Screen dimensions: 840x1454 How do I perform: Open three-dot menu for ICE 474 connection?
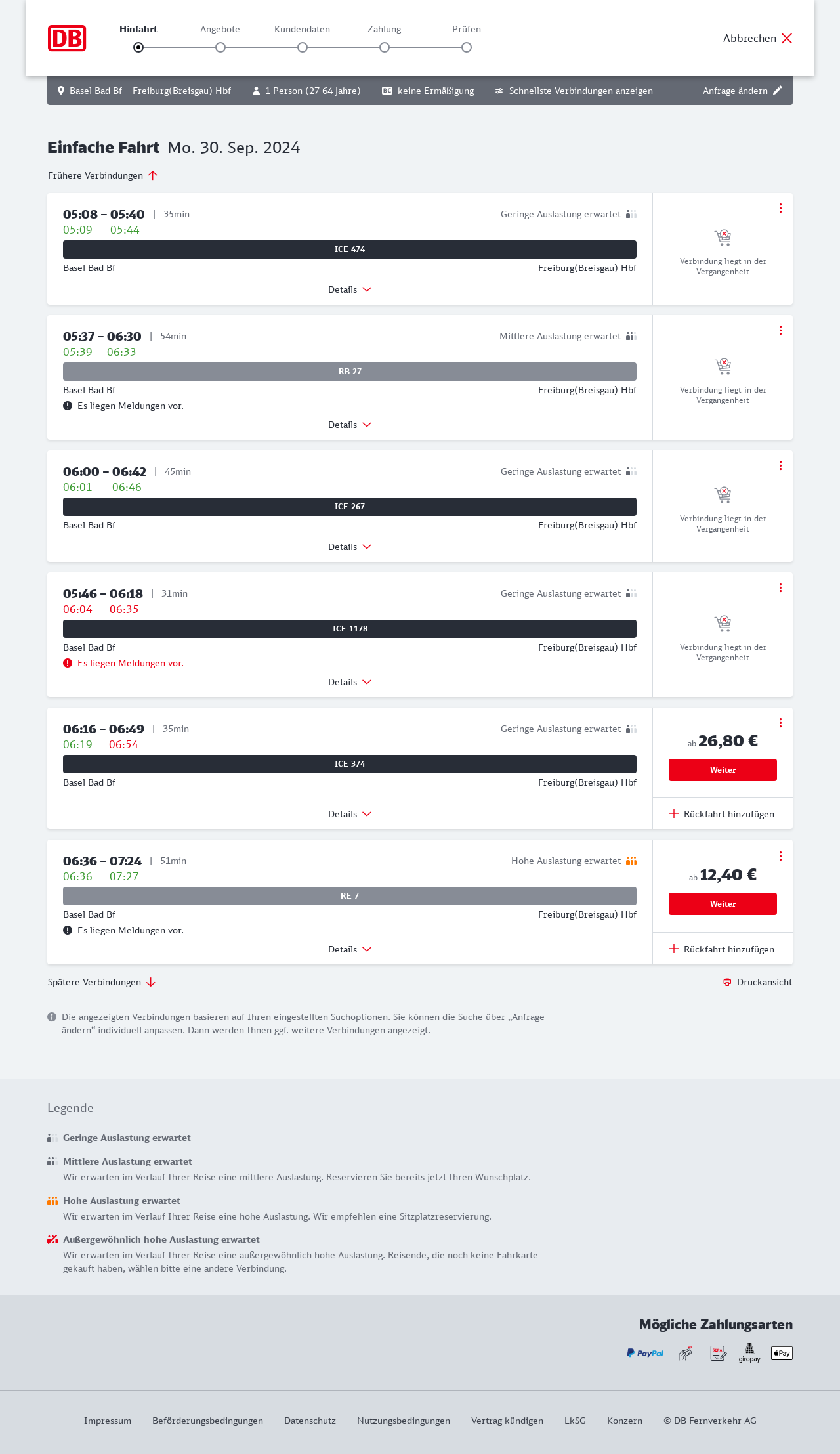pos(780,208)
